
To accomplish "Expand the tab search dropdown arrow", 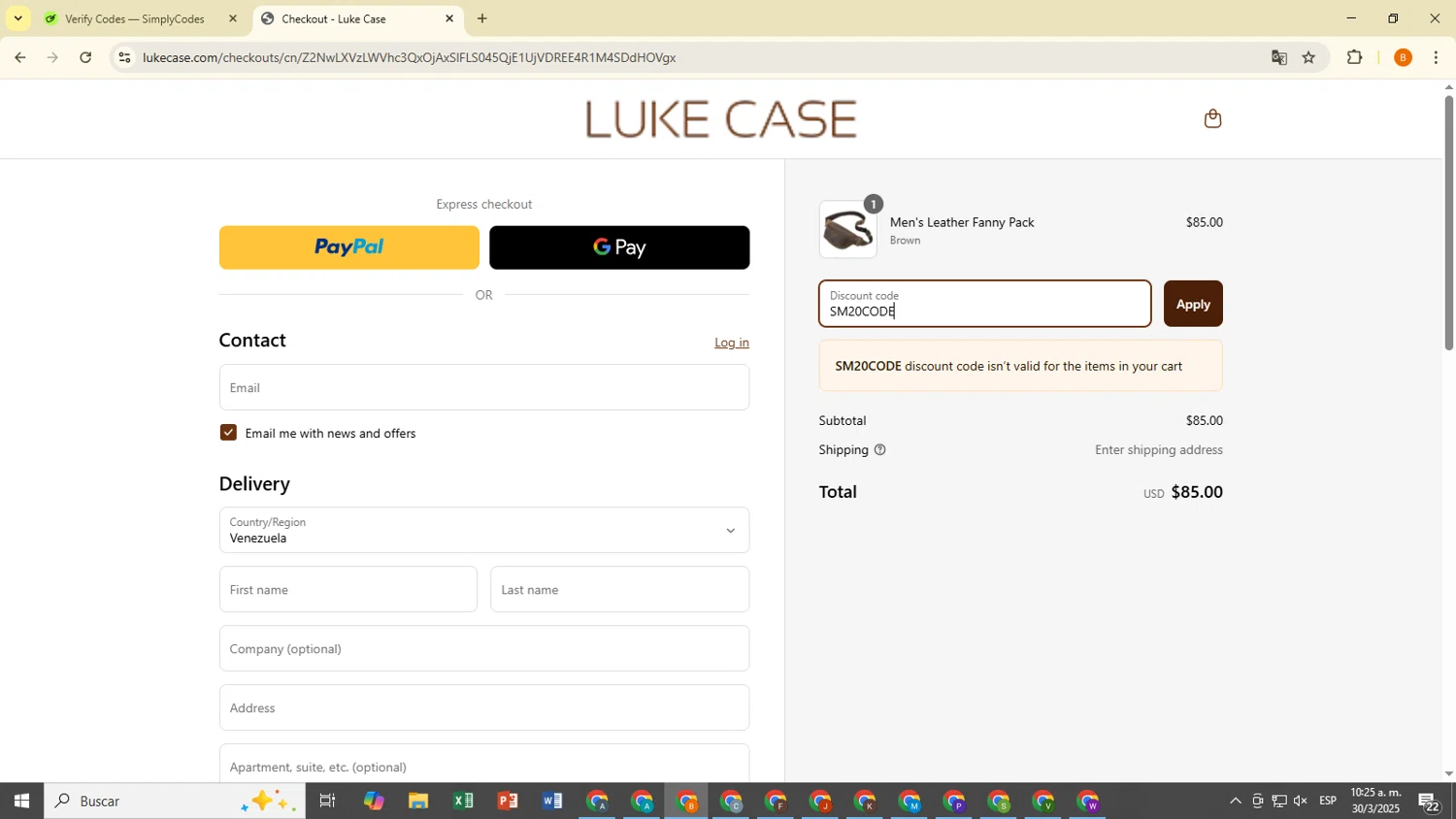I will 17,18.
